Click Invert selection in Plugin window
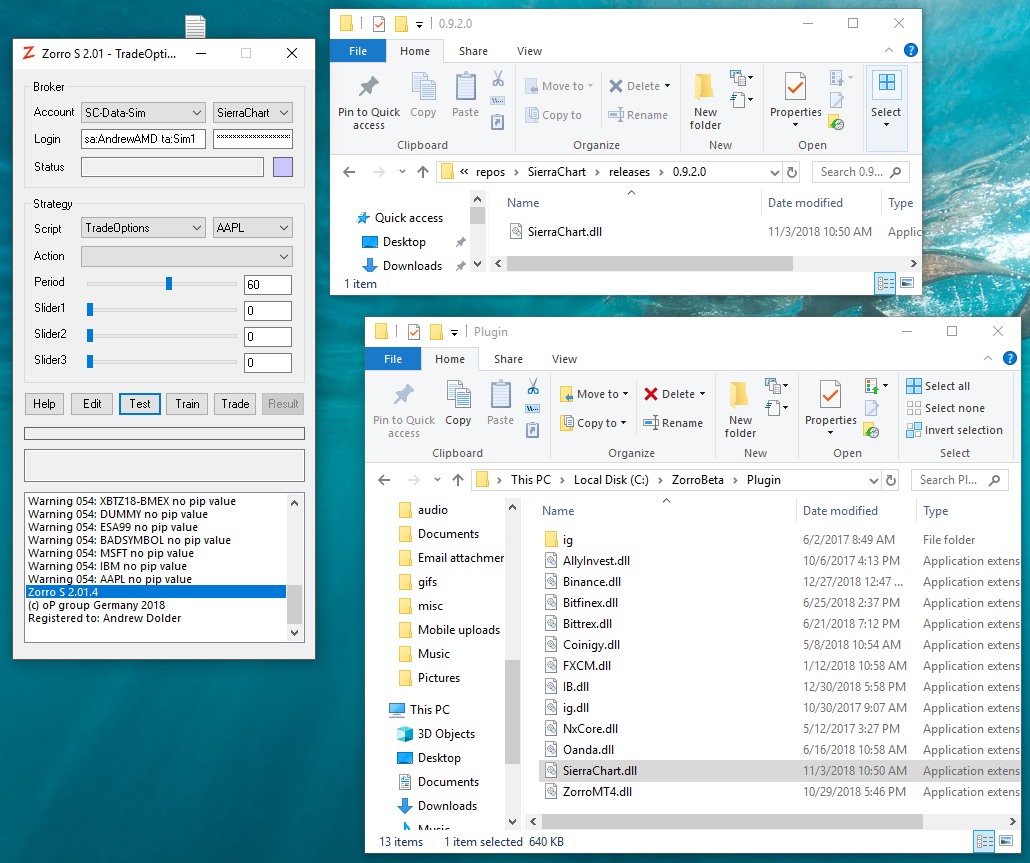1030x863 pixels. (x=954, y=430)
